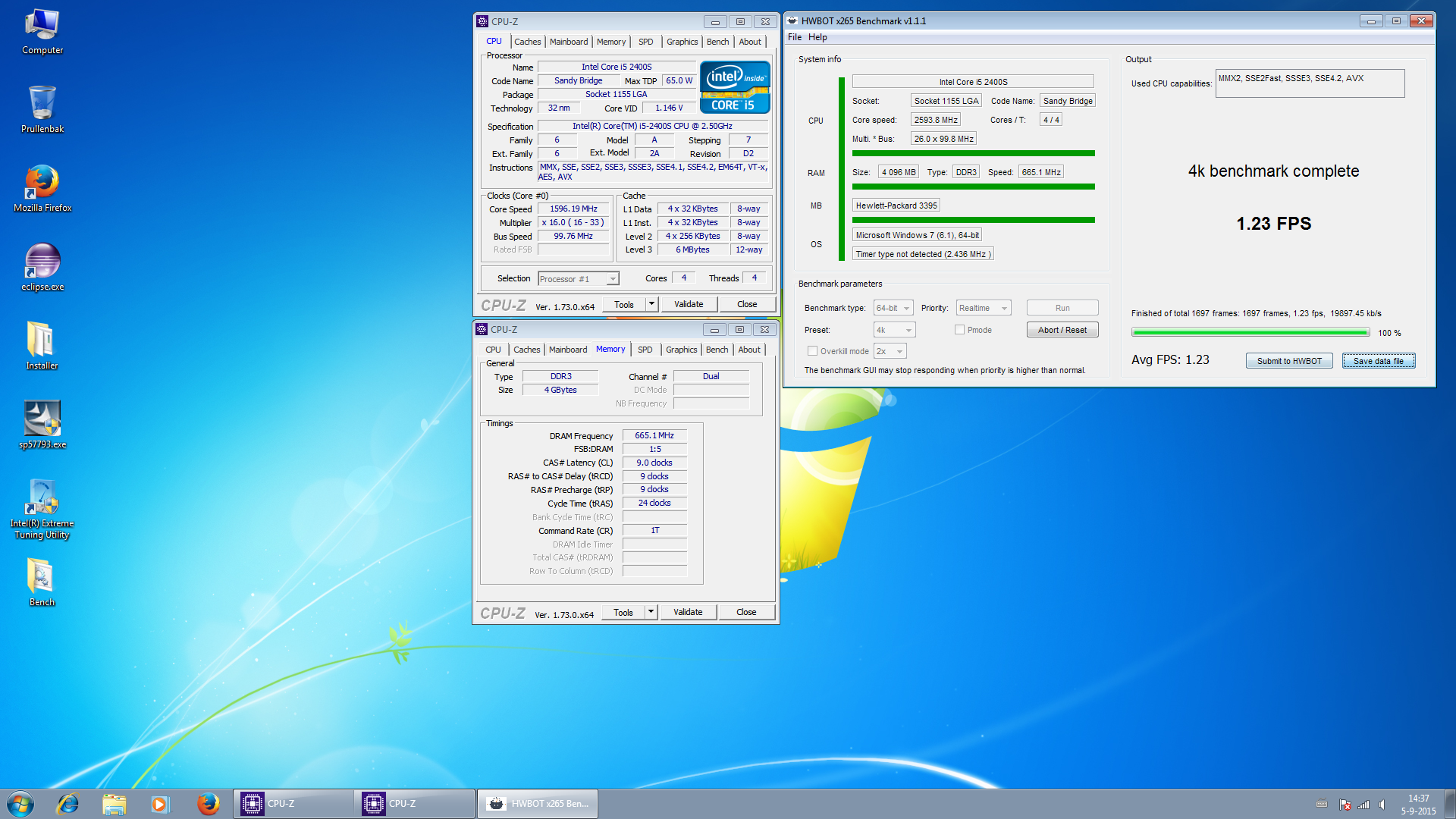Screen dimensions: 1456x819
Task: Click the bottom CPU-Z window title icon
Action: pyautogui.click(x=481, y=329)
